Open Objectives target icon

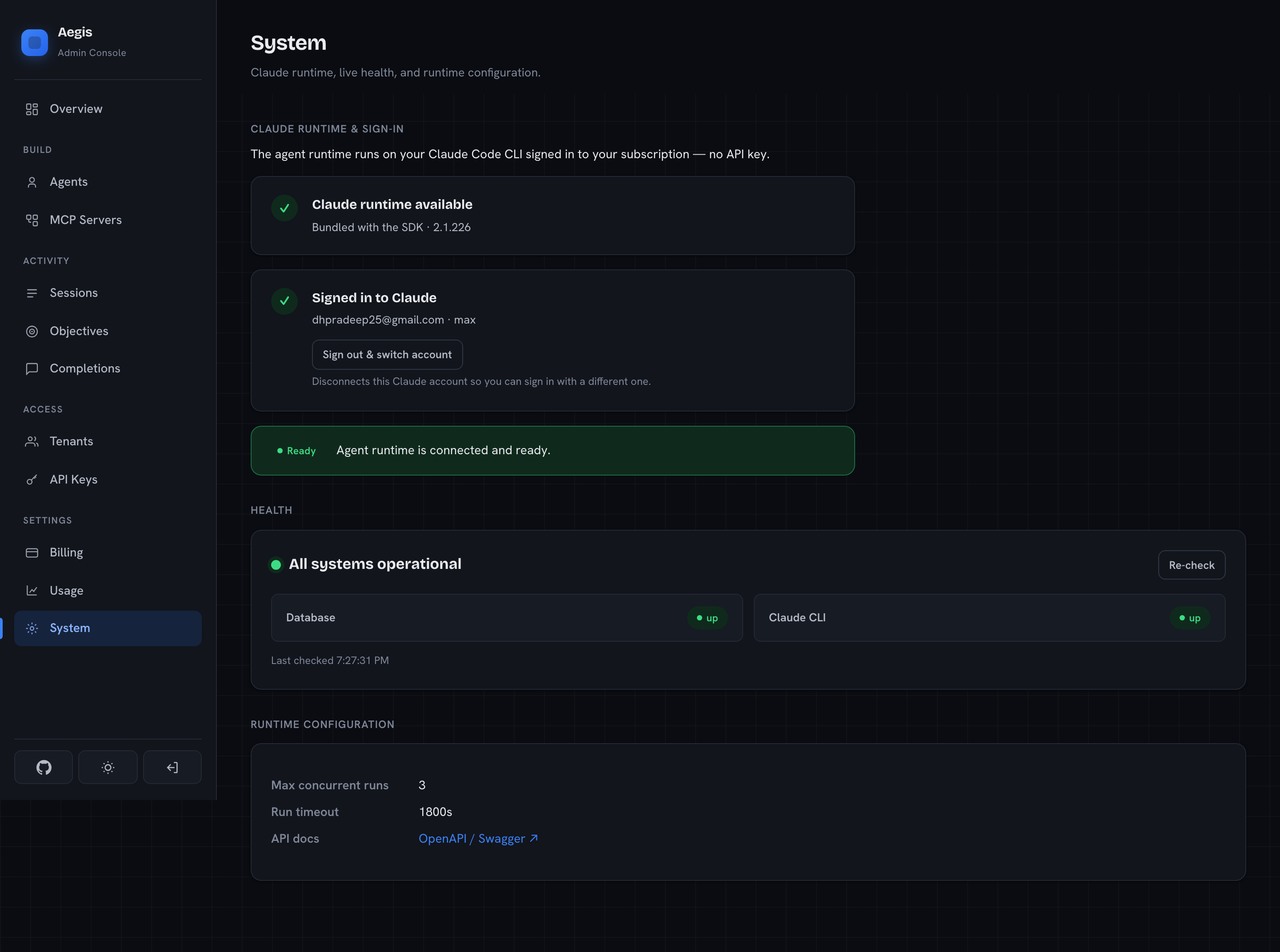(32, 332)
